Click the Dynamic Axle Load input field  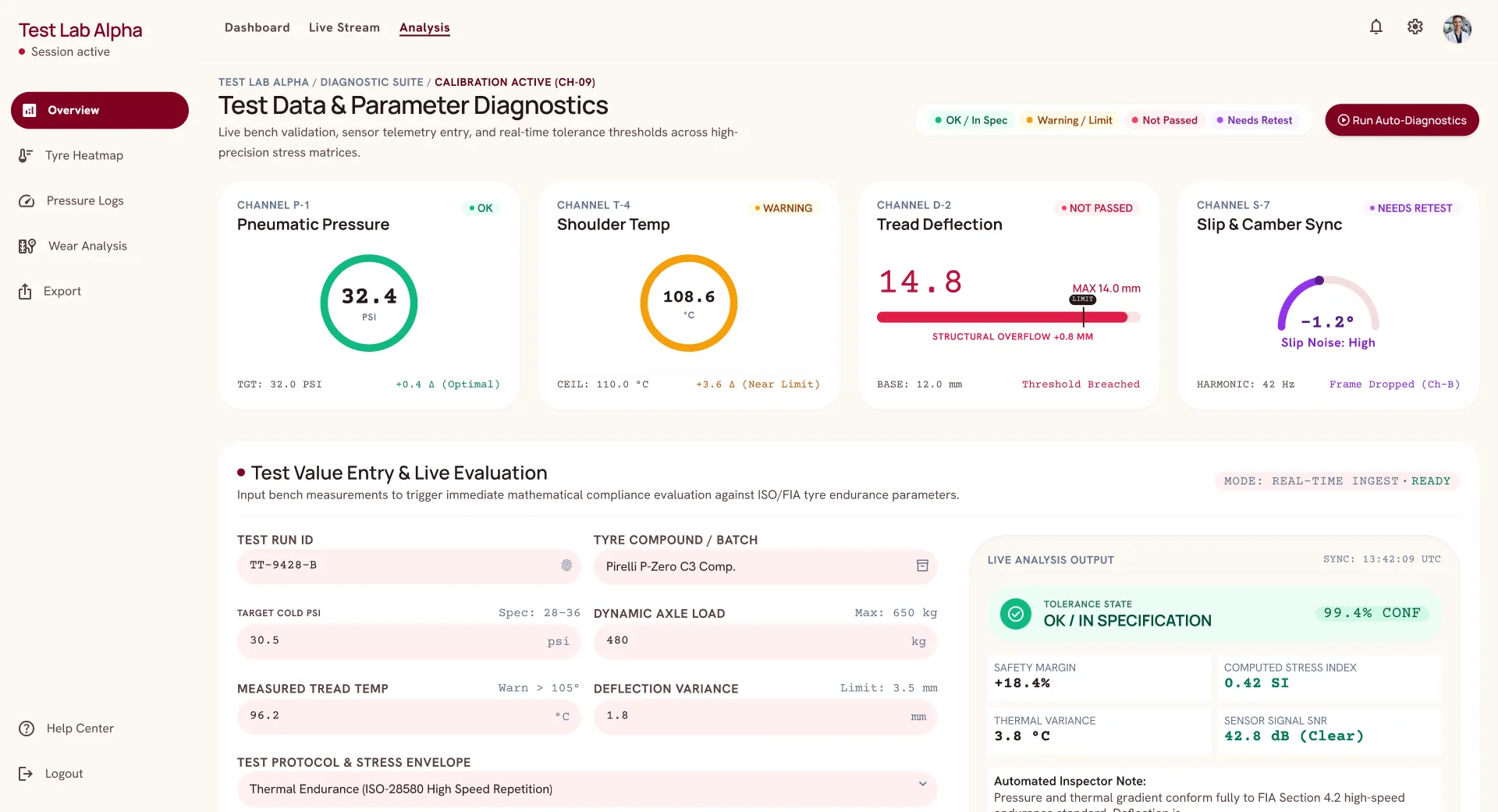click(x=765, y=641)
